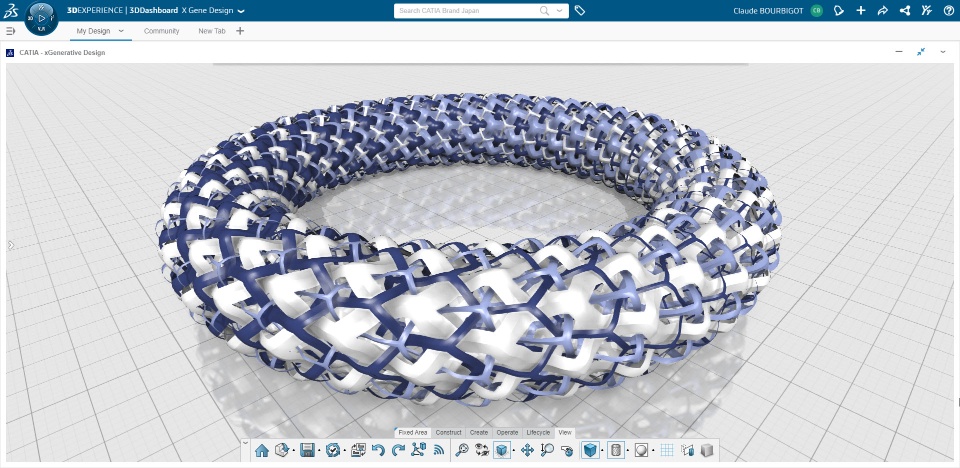Image resolution: width=960 pixels, height=468 pixels.
Task: Expand the X Gene Design dashboard dropdown
Action: tap(241, 11)
